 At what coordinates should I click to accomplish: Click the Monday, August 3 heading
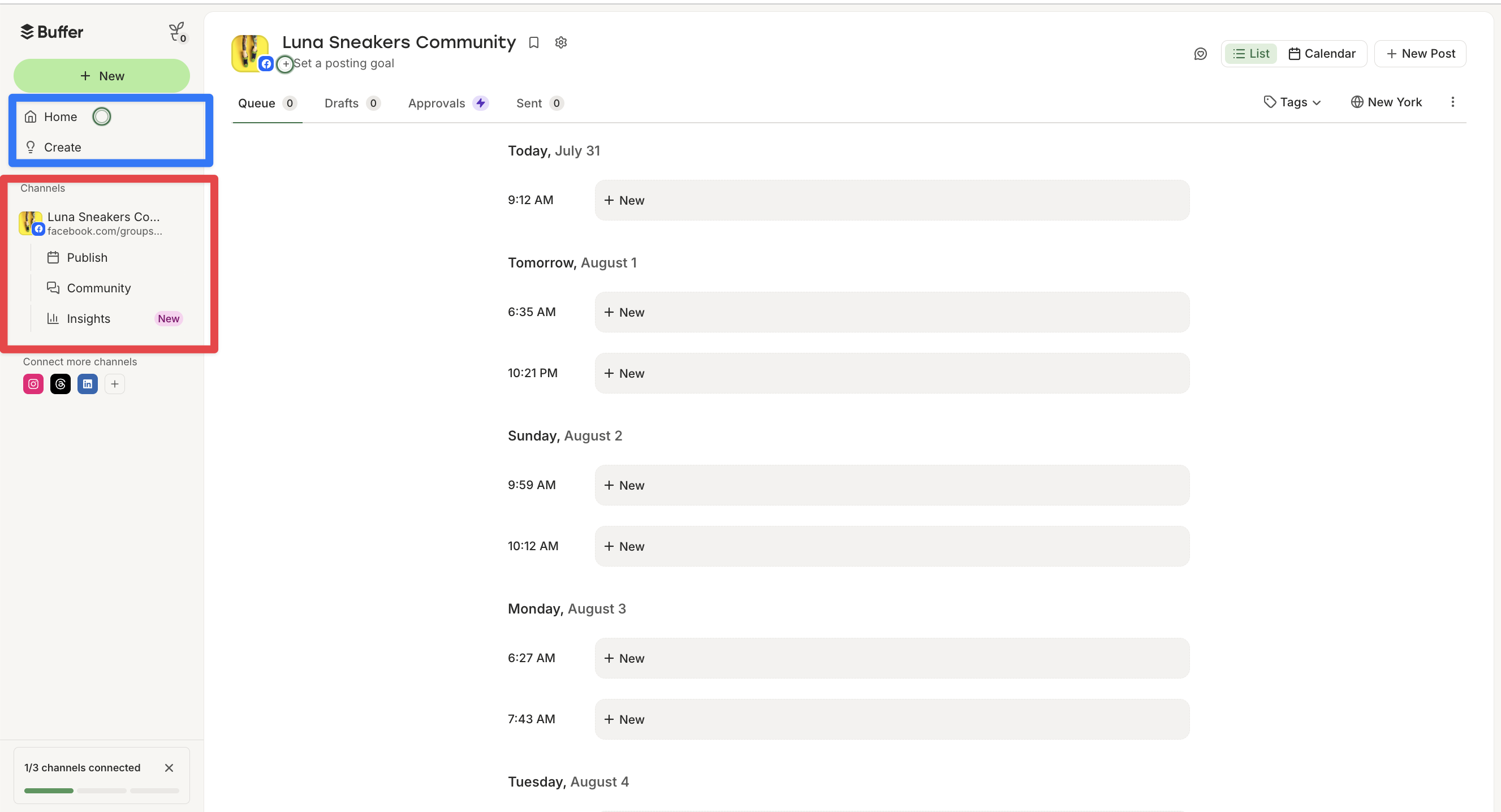point(566,608)
